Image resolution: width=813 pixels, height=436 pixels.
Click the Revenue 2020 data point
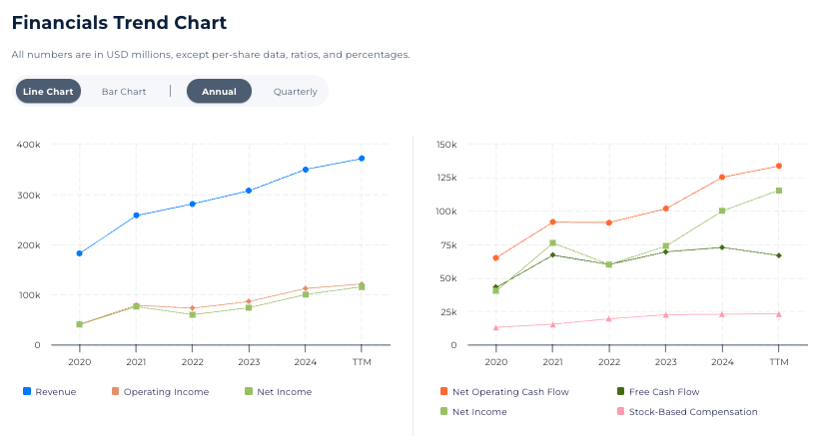[x=79, y=254]
